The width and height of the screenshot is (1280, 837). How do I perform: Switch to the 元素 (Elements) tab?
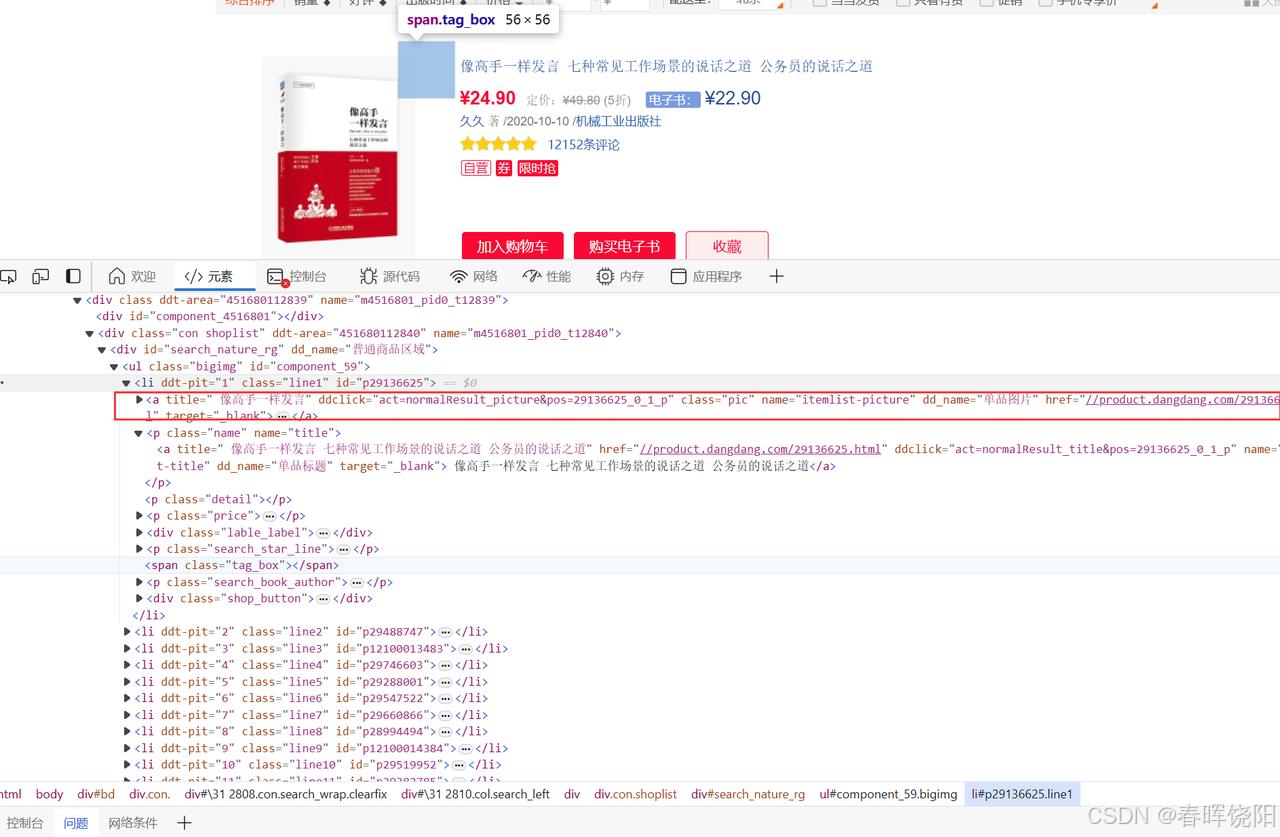[208, 276]
